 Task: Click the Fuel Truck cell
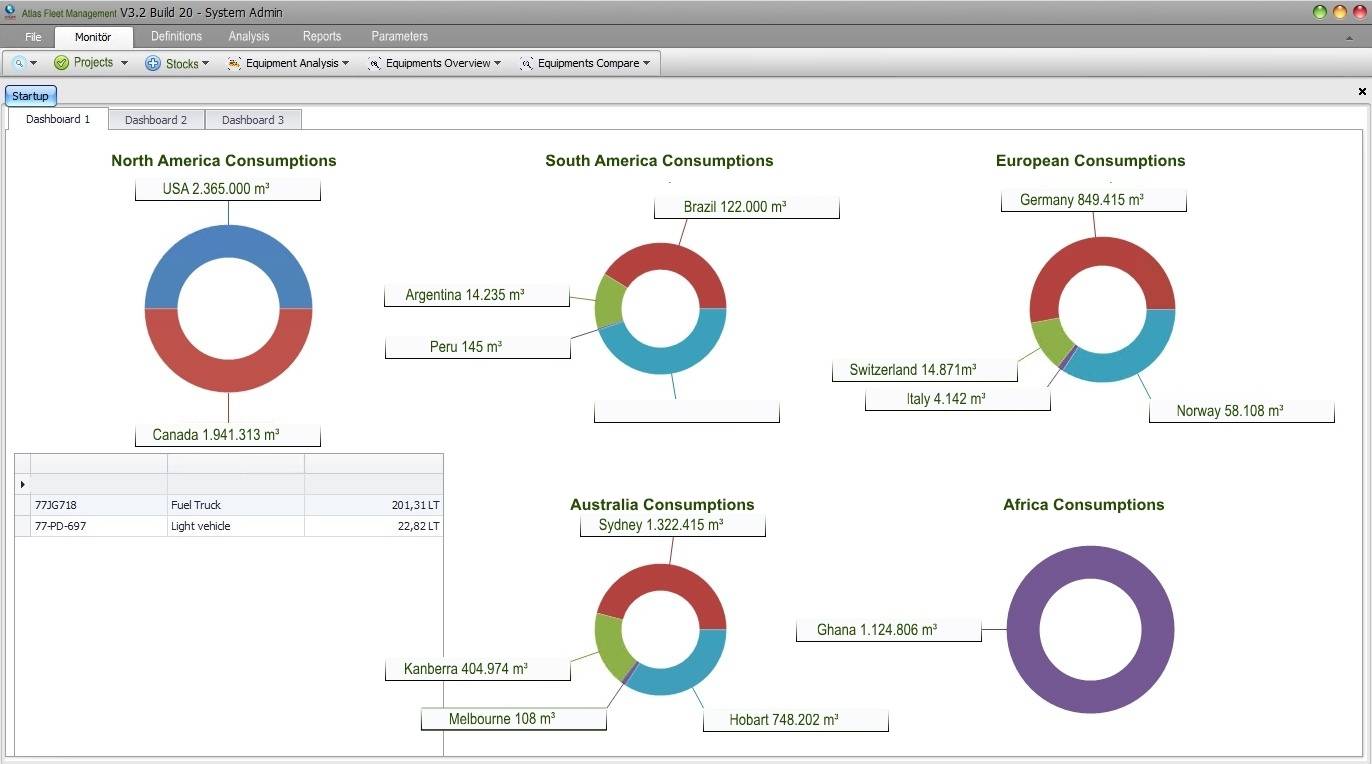pos(236,505)
